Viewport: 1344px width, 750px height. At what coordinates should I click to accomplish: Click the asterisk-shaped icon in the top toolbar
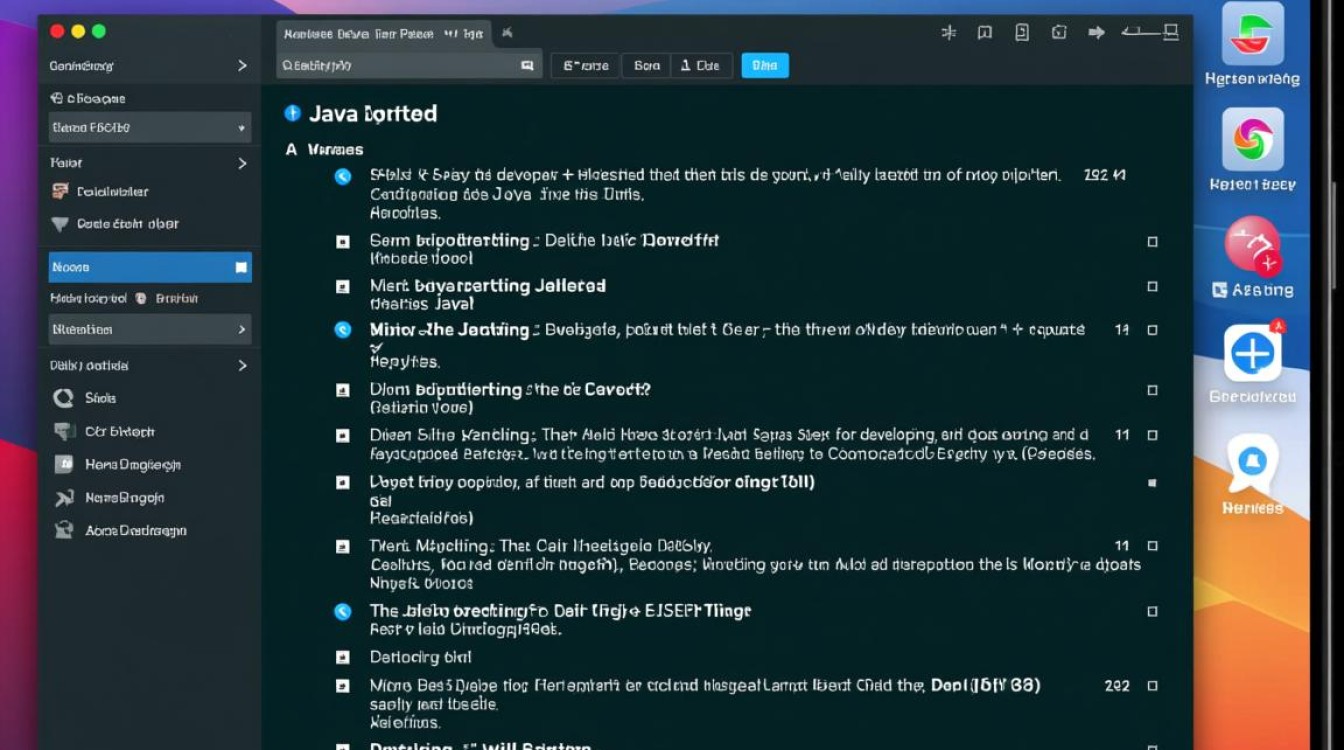(949, 33)
